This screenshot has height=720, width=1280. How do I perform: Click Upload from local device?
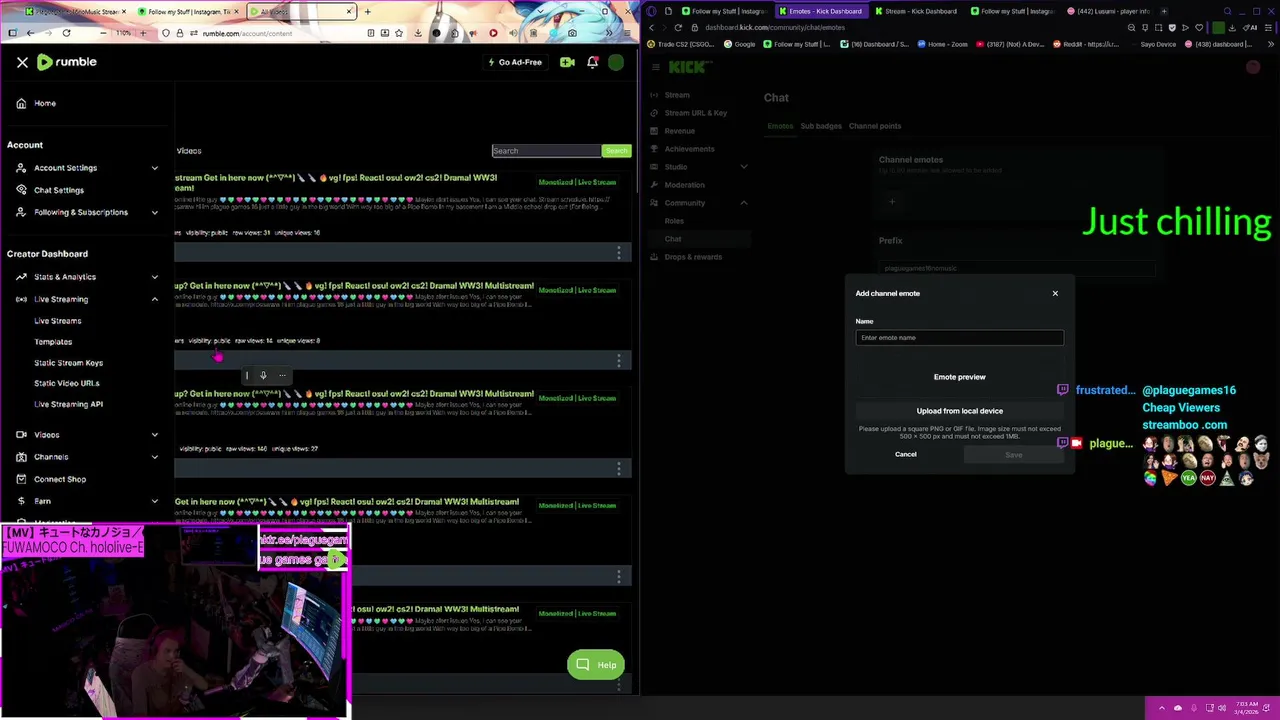tap(960, 411)
